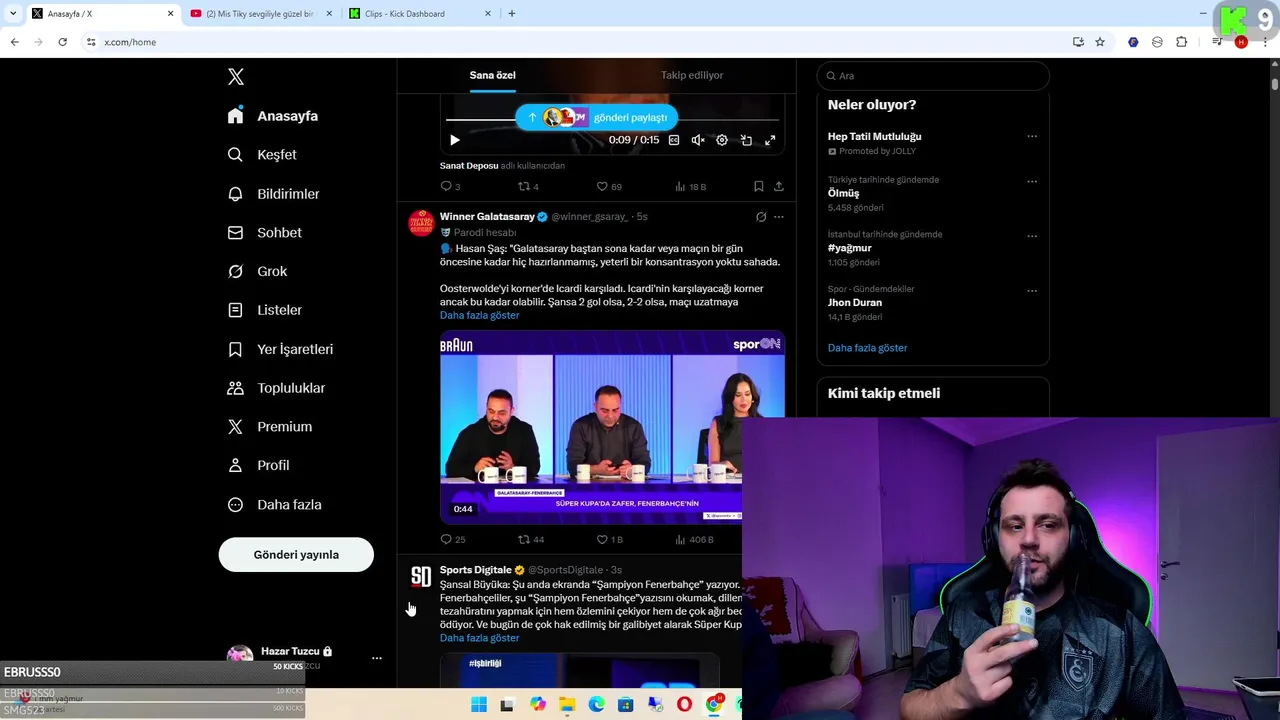Open Profil page
This screenshot has width=1280, height=720.
pyautogui.click(x=258, y=466)
